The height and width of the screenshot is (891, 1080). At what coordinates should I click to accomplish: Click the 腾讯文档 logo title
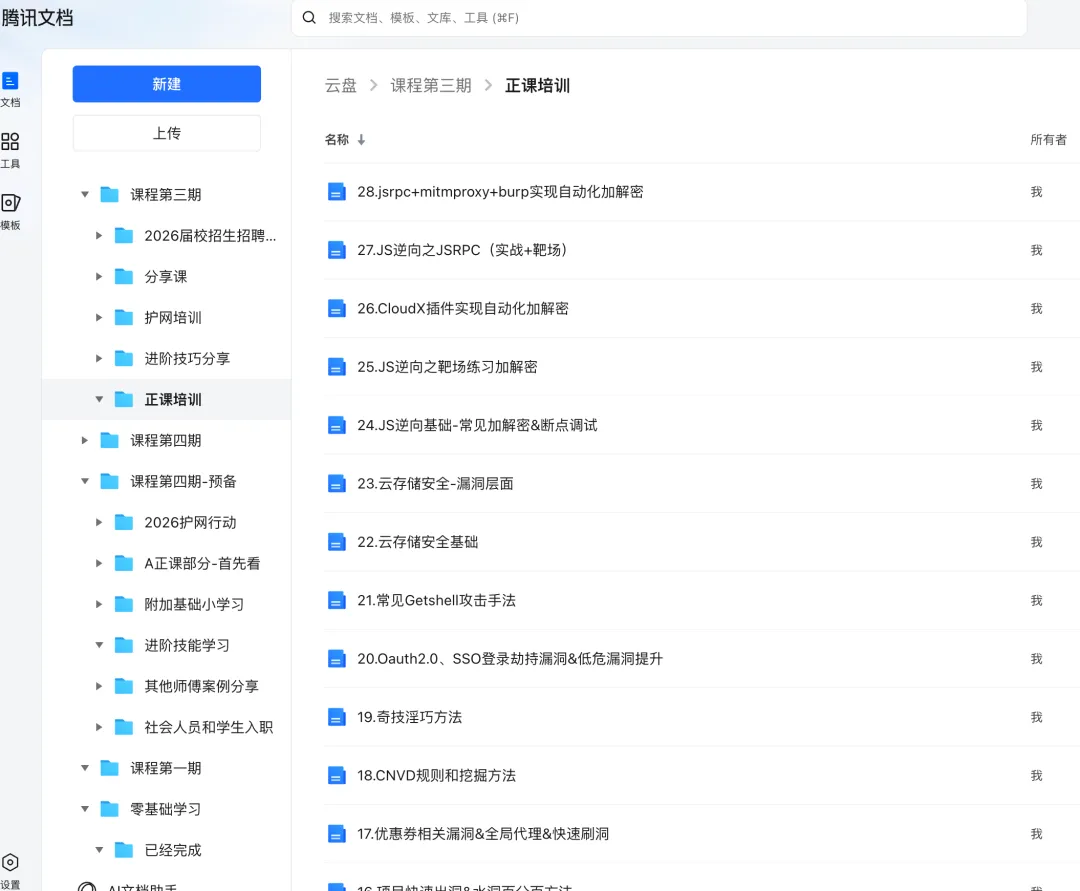(x=37, y=17)
